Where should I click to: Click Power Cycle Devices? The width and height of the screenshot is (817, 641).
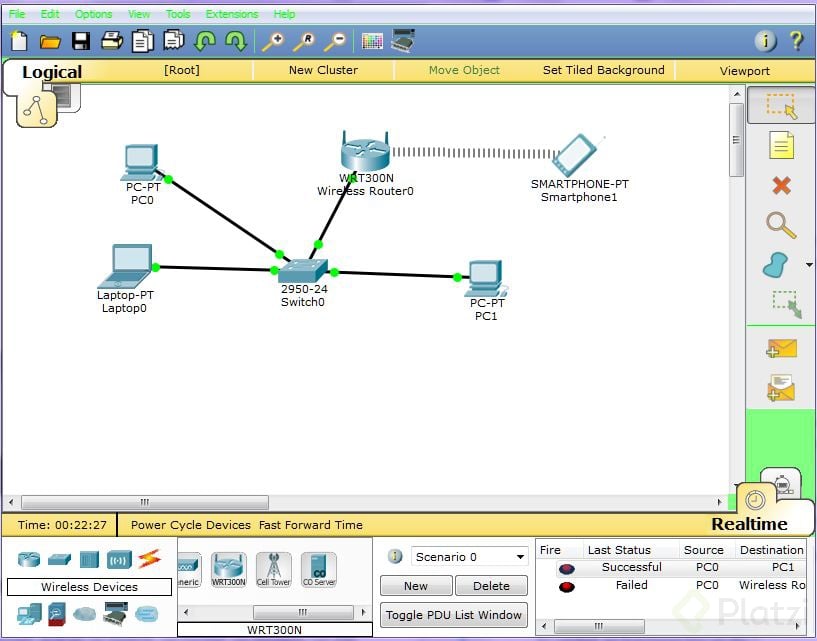coord(191,525)
